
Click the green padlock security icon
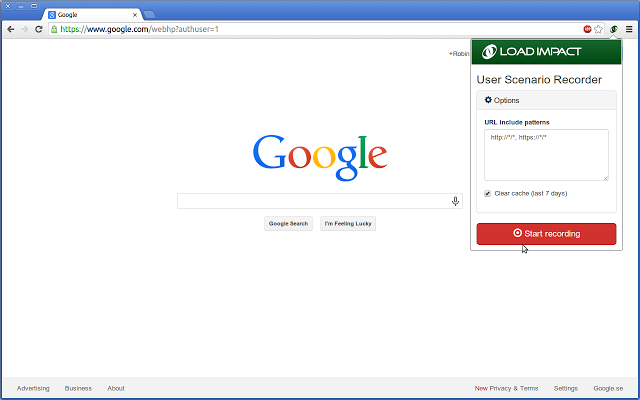click(54, 29)
